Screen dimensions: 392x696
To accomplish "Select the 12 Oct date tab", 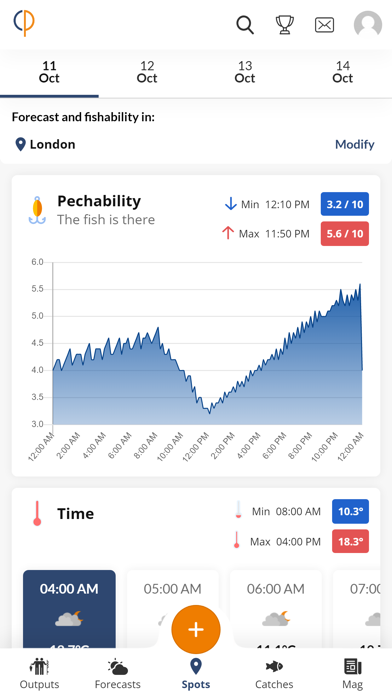I will [147, 72].
